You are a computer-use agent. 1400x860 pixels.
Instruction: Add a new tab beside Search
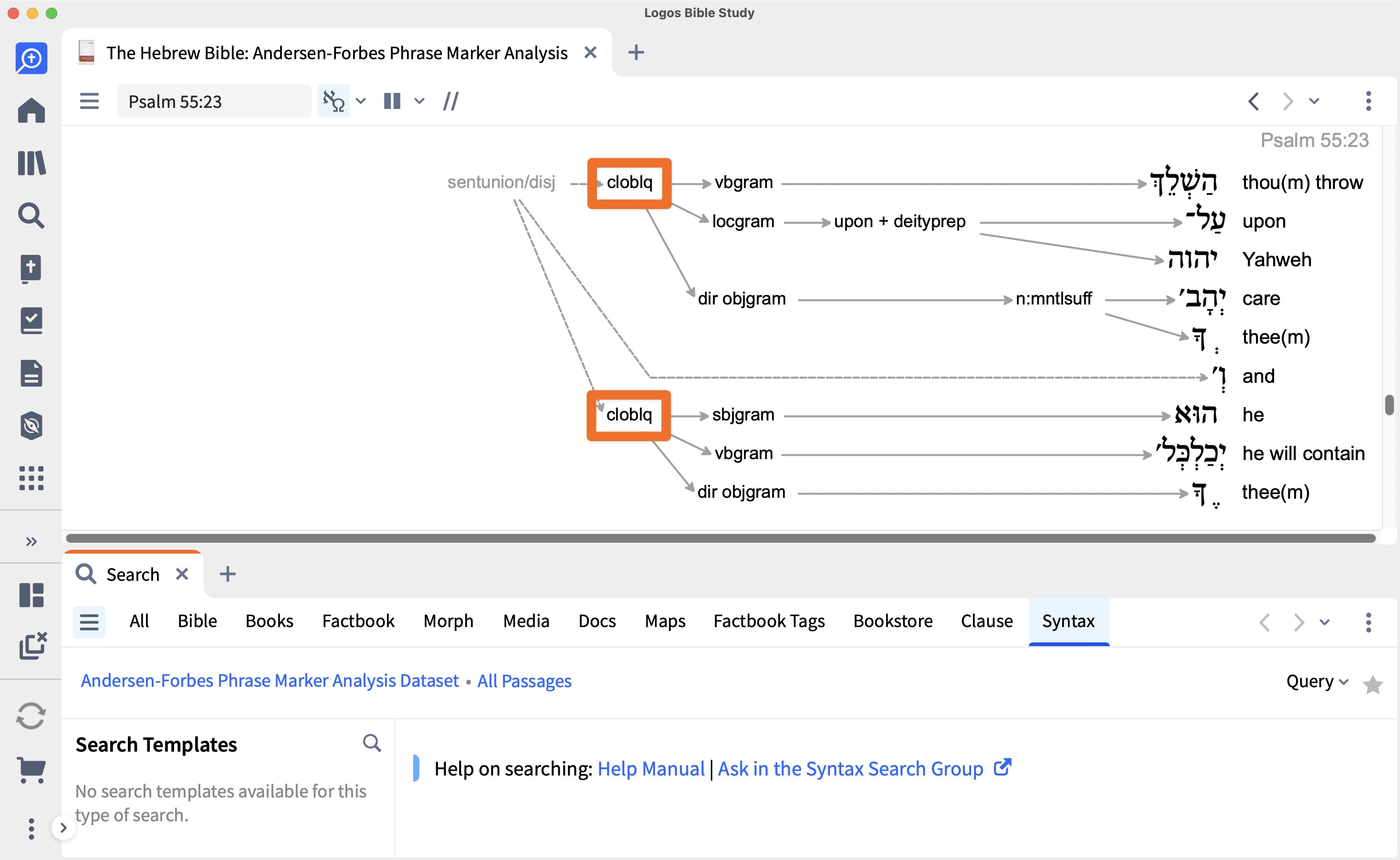[x=228, y=574]
